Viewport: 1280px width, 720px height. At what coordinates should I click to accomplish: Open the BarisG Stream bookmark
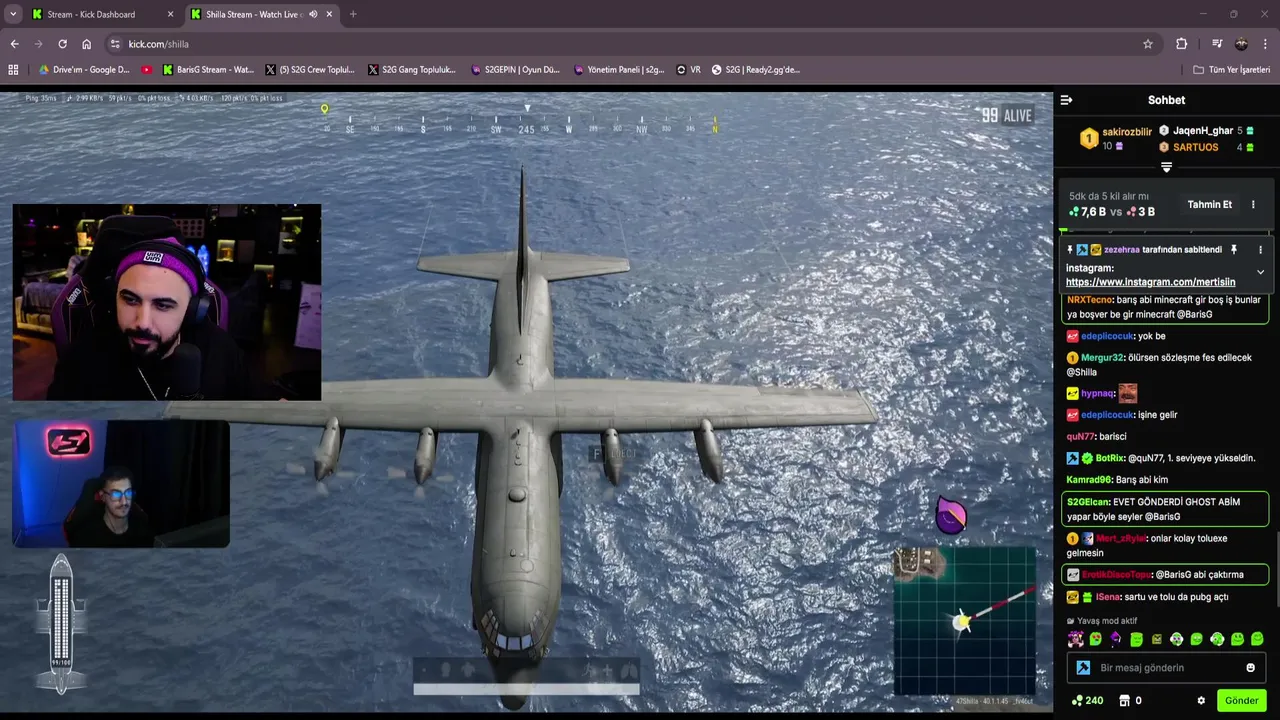208,70
